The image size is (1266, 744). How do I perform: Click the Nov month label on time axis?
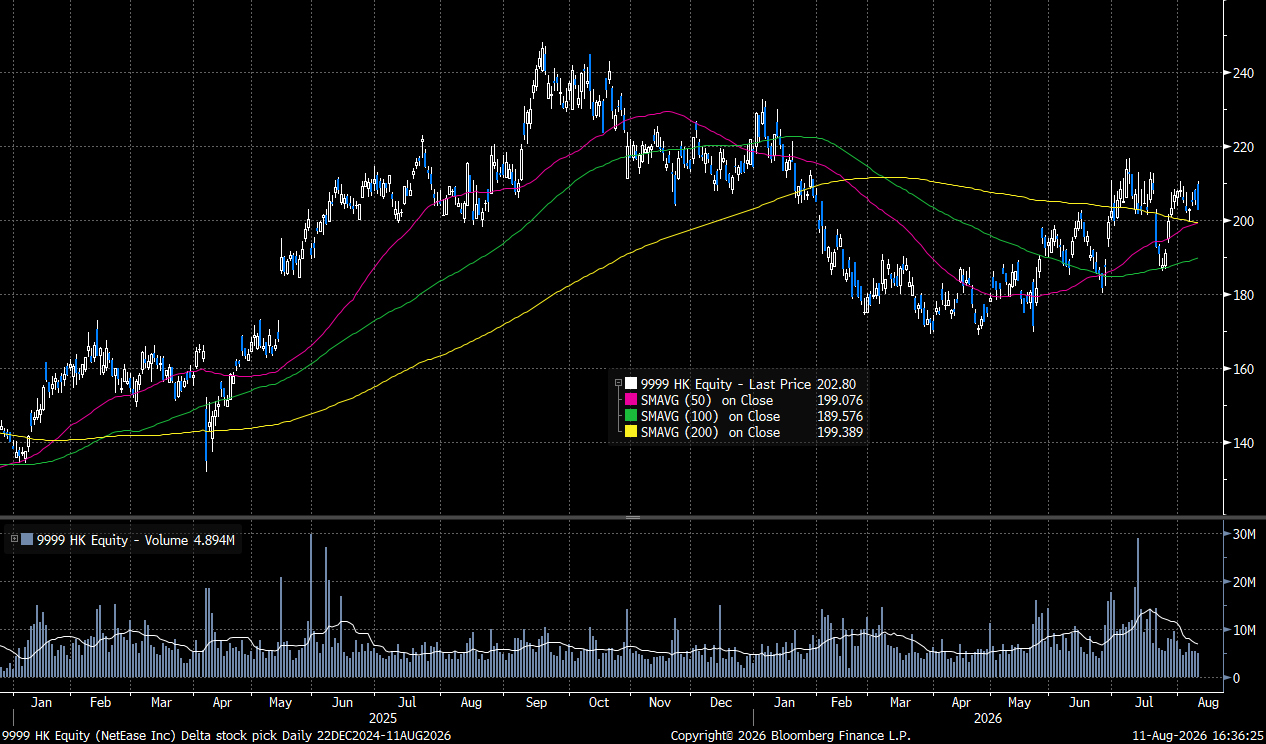659,703
